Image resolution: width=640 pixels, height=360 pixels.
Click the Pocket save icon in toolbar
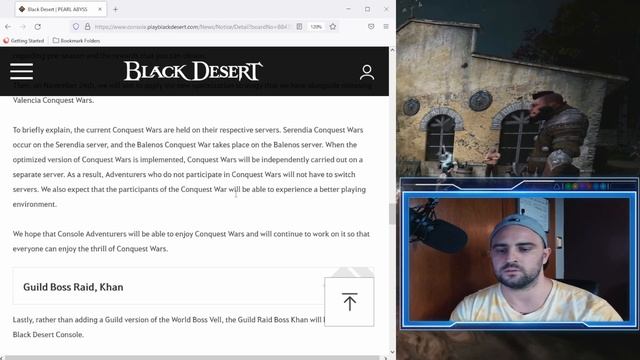pos(371,27)
